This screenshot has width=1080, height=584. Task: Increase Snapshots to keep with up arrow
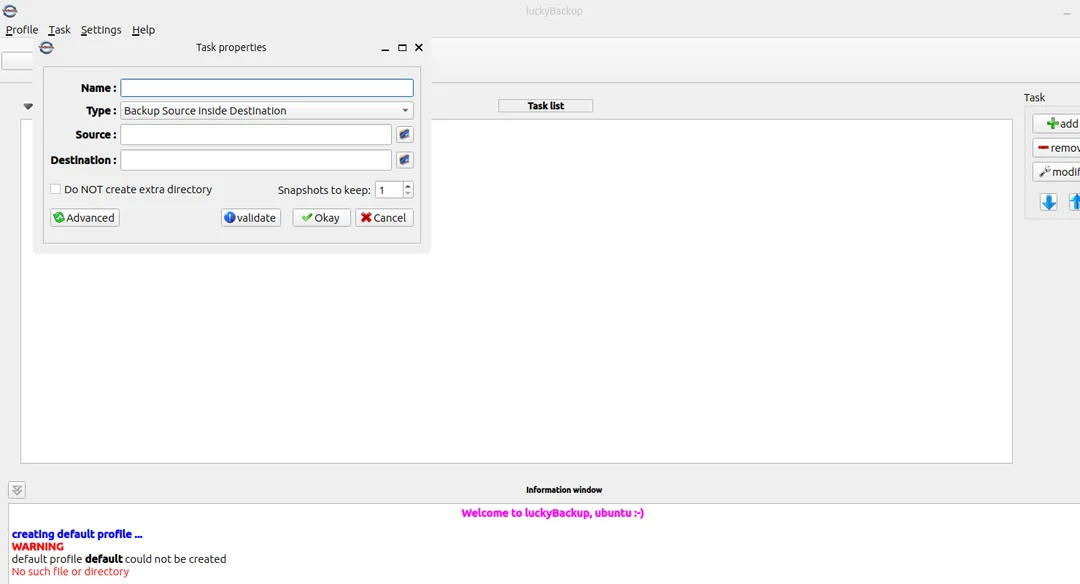[408, 185]
